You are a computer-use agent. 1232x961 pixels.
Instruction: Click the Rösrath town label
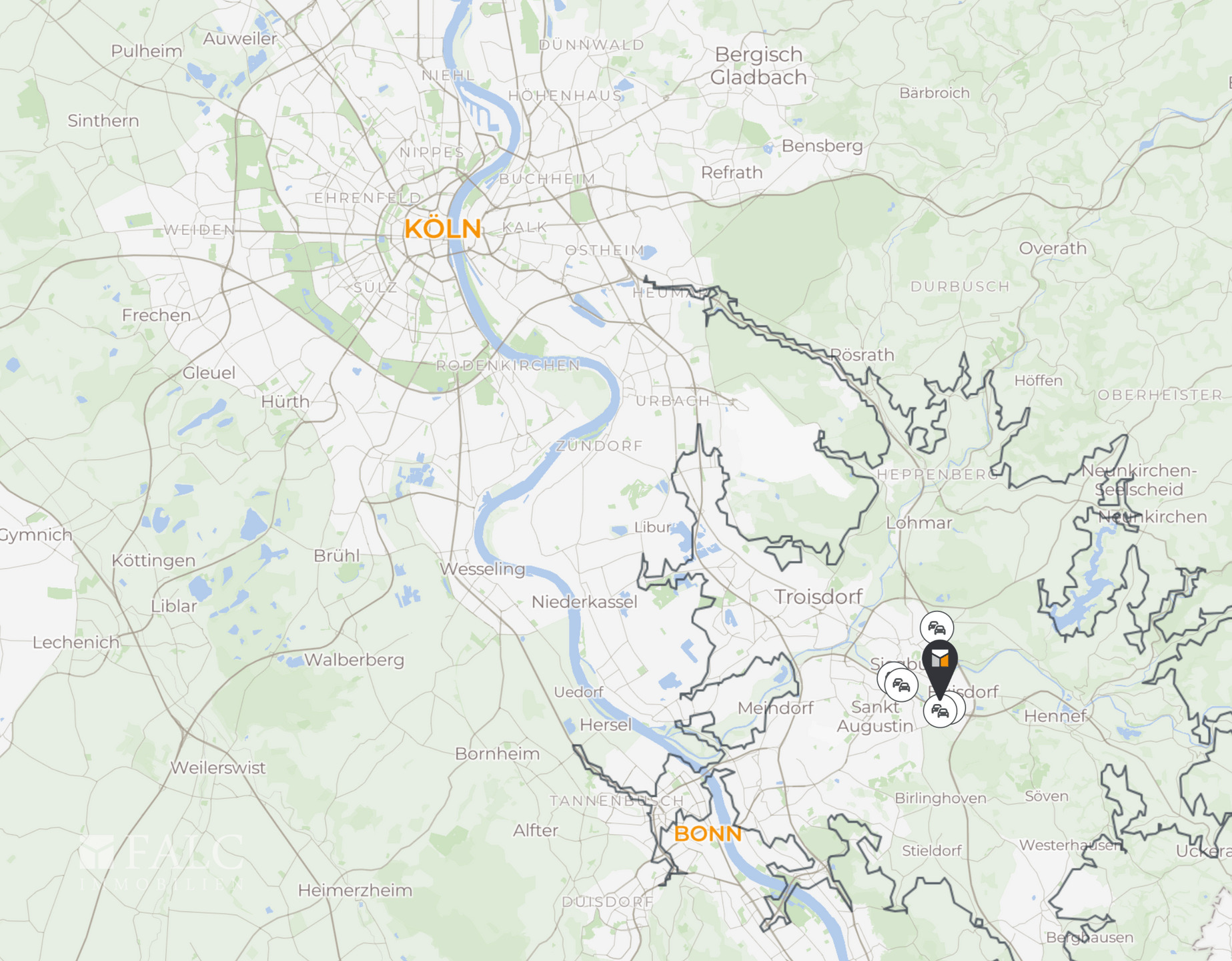tap(862, 355)
